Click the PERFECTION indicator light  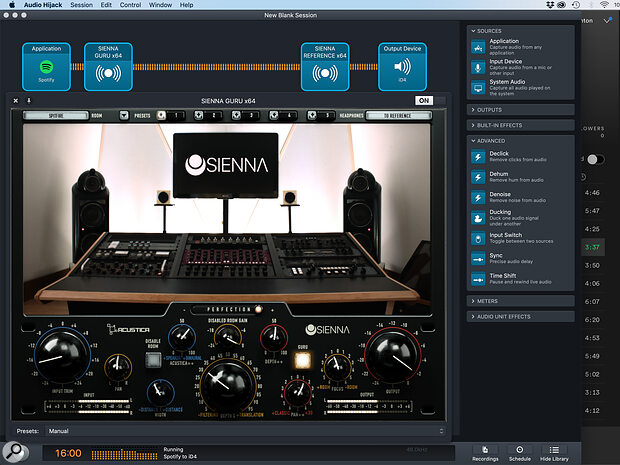click(x=259, y=309)
